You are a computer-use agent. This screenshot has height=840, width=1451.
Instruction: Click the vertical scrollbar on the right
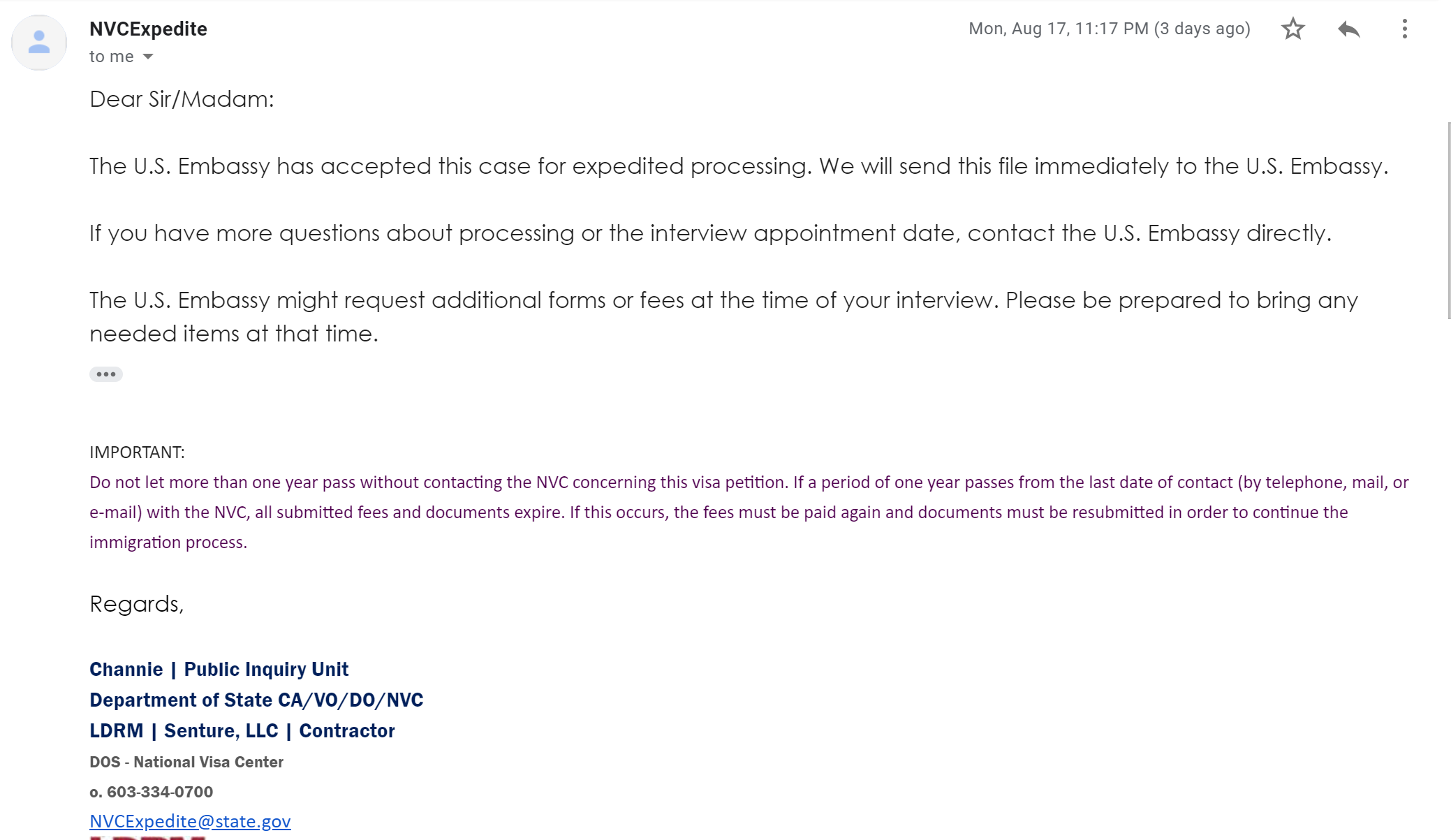click(x=1449, y=220)
